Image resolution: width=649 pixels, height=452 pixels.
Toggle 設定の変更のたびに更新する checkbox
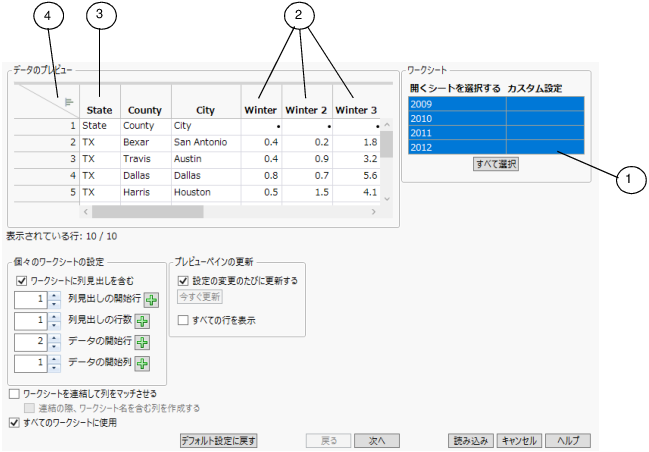point(183,281)
